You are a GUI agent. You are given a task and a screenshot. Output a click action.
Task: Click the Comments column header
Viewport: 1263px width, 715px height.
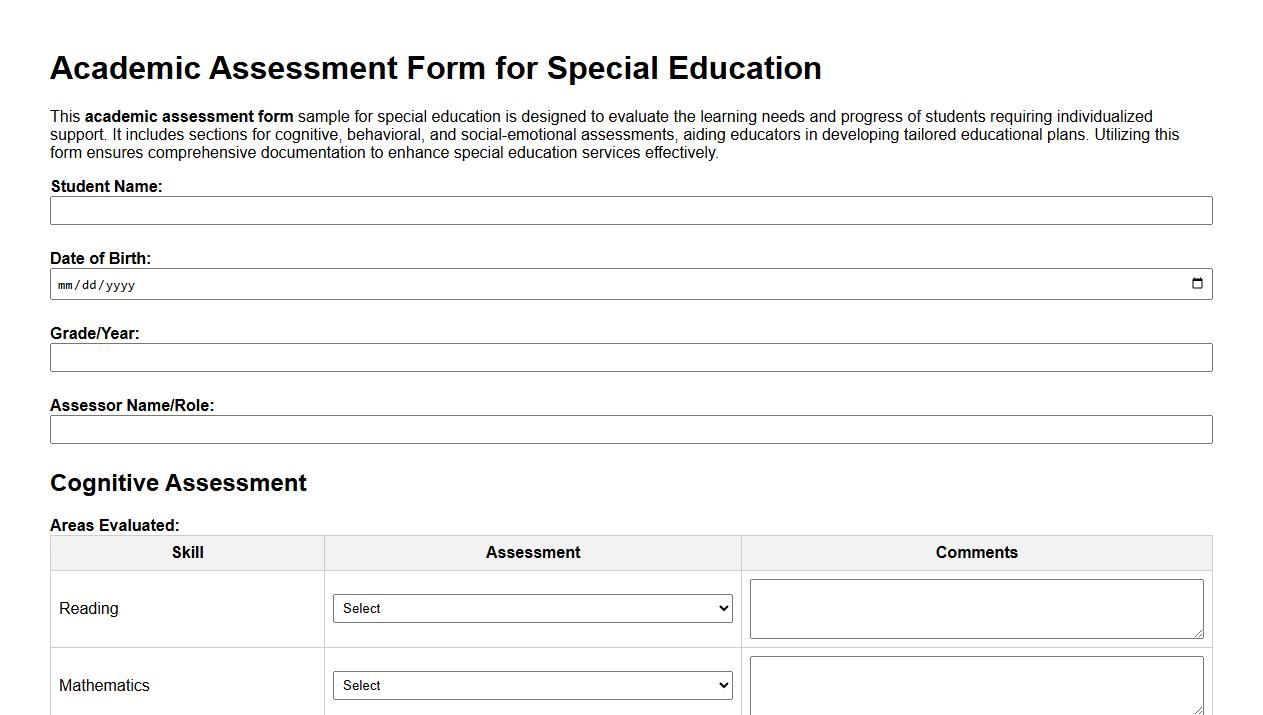[x=976, y=552]
